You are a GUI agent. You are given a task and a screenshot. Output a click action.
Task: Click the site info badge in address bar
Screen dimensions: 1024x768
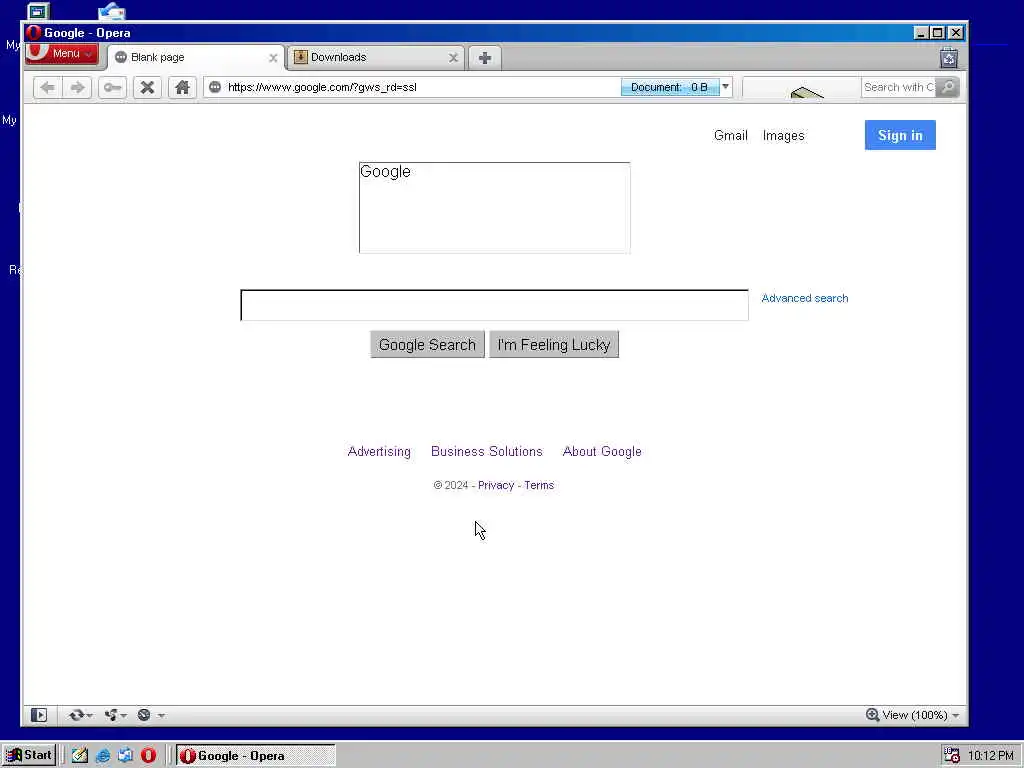[215, 87]
